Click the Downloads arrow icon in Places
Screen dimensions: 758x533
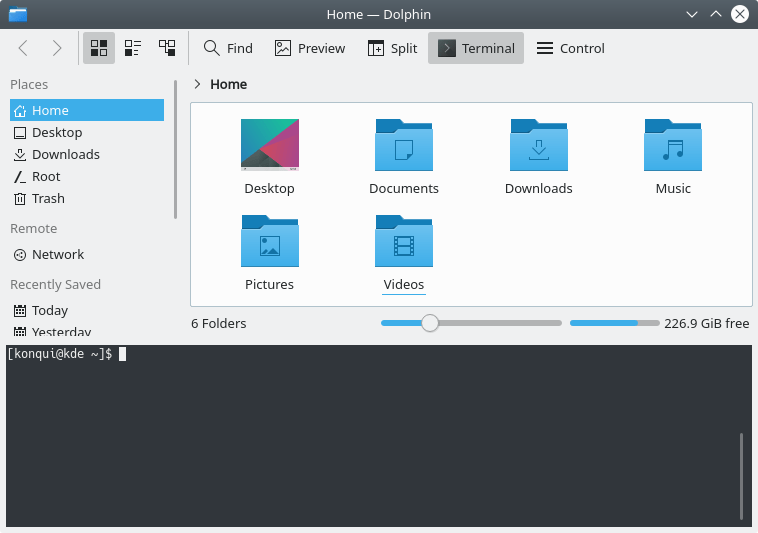[x=20, y=155]
